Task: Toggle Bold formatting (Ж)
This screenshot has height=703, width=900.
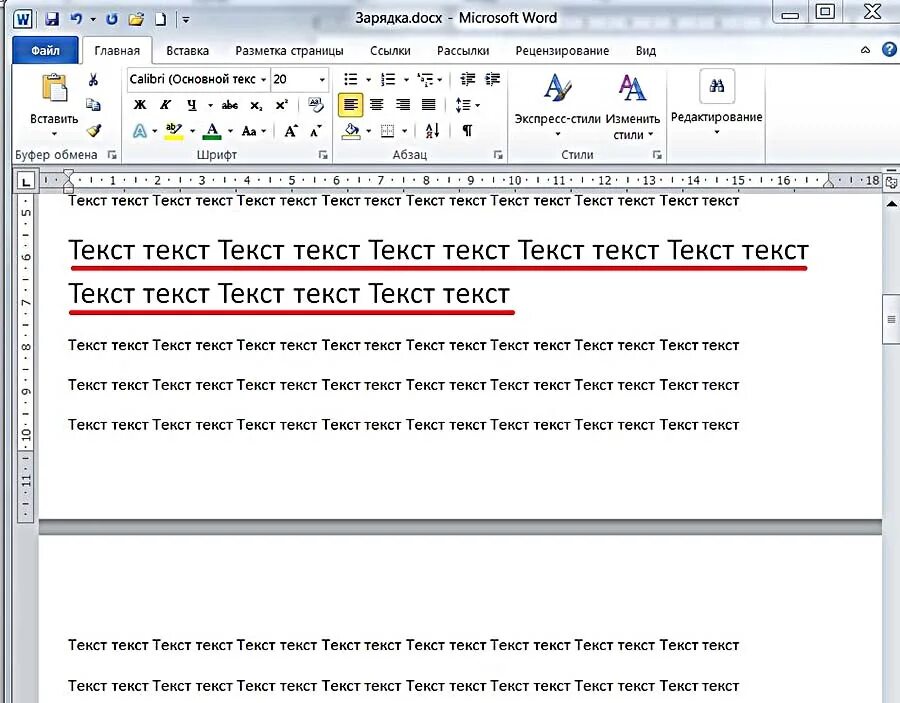Action: [x=139, y=104]
